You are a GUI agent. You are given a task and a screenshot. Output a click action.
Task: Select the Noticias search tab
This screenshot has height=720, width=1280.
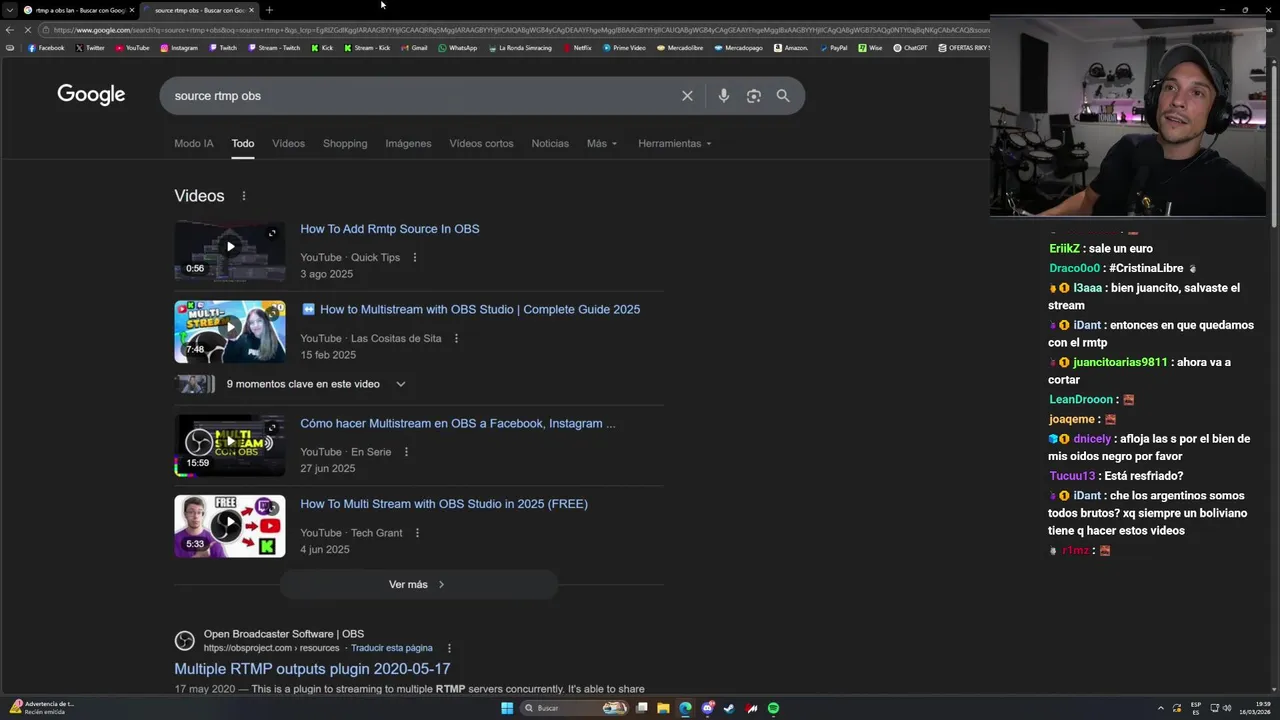pyautogui.click(x=550, y=143)
